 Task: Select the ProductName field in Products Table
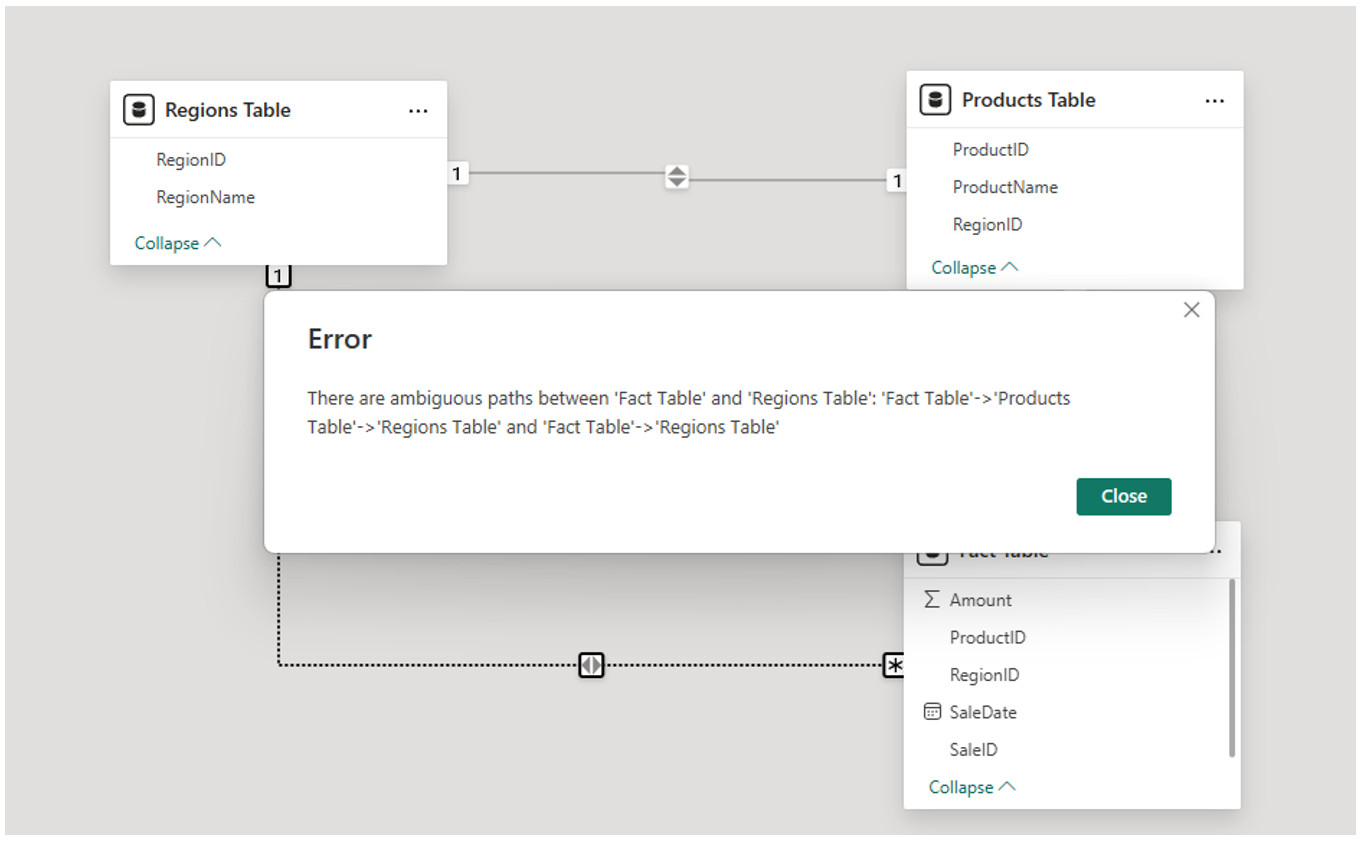(x=1004, y=187)
